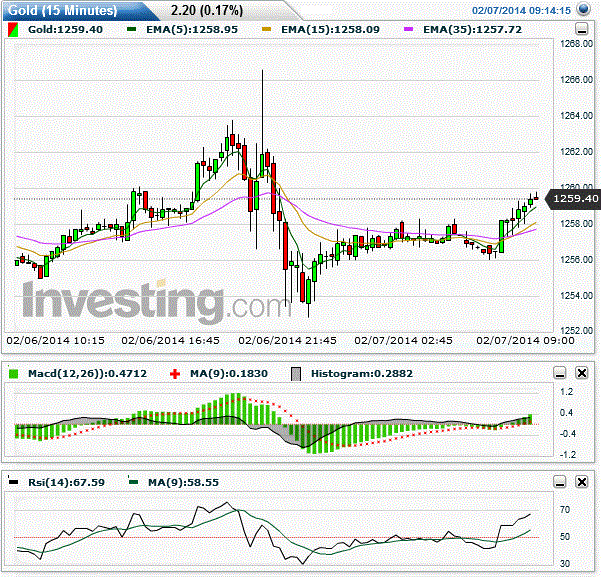
Task: Click the black Rsi(14) legend marker
Action: tap(13, 482)
